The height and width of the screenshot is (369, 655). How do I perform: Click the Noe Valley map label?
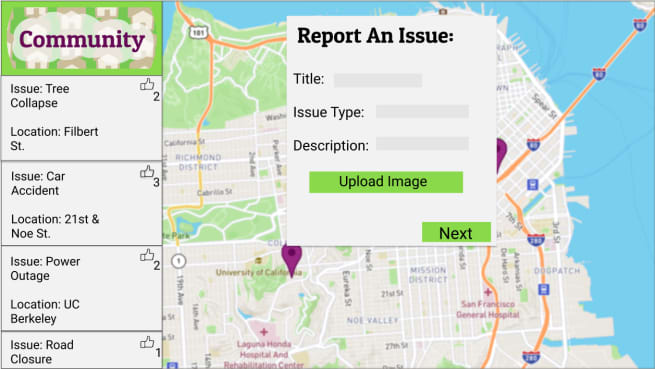click(373, 321)
